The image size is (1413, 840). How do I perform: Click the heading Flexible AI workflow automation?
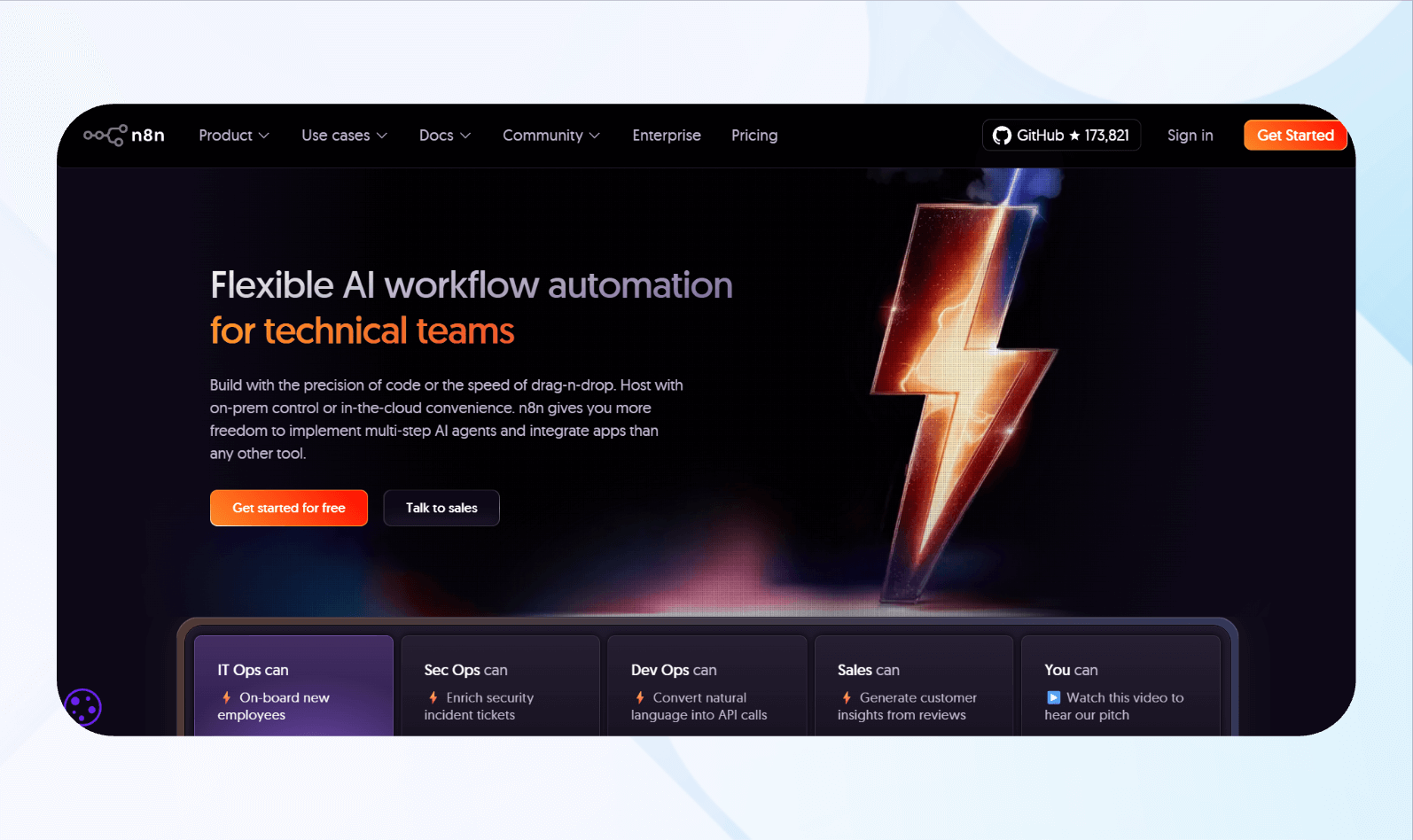tap(472, 285)
